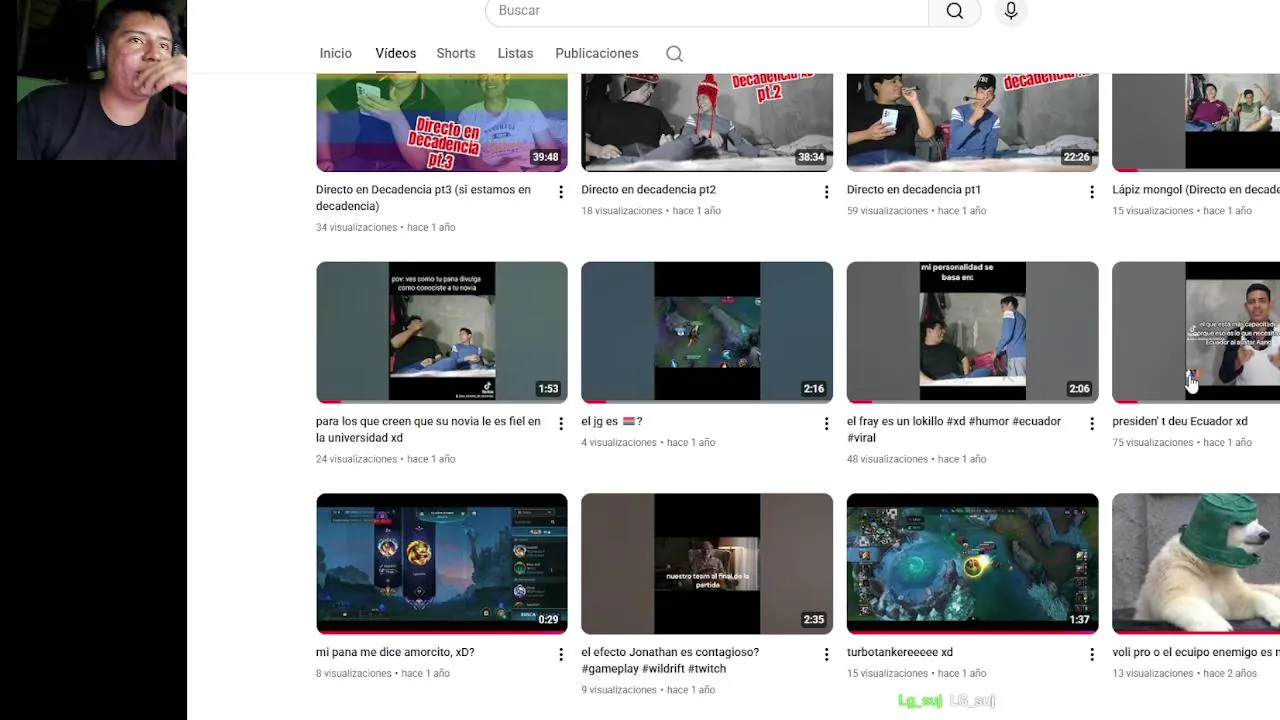1280x720 pixels.
Task: Click '13 visualizaciones • hace 2 años' text
Action: click(1184, 674)
